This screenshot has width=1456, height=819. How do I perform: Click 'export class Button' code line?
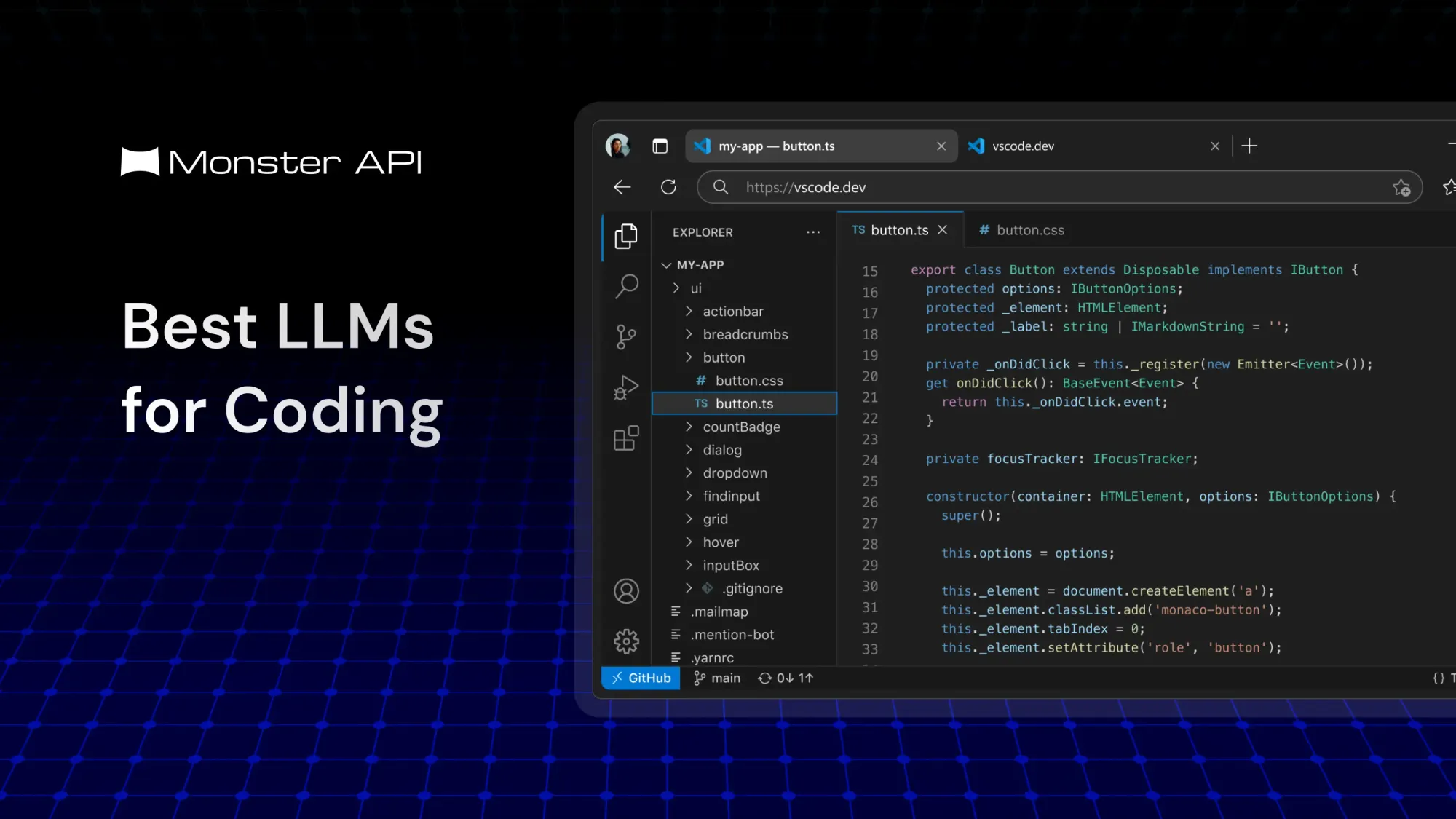click(x=1134, y=270)
